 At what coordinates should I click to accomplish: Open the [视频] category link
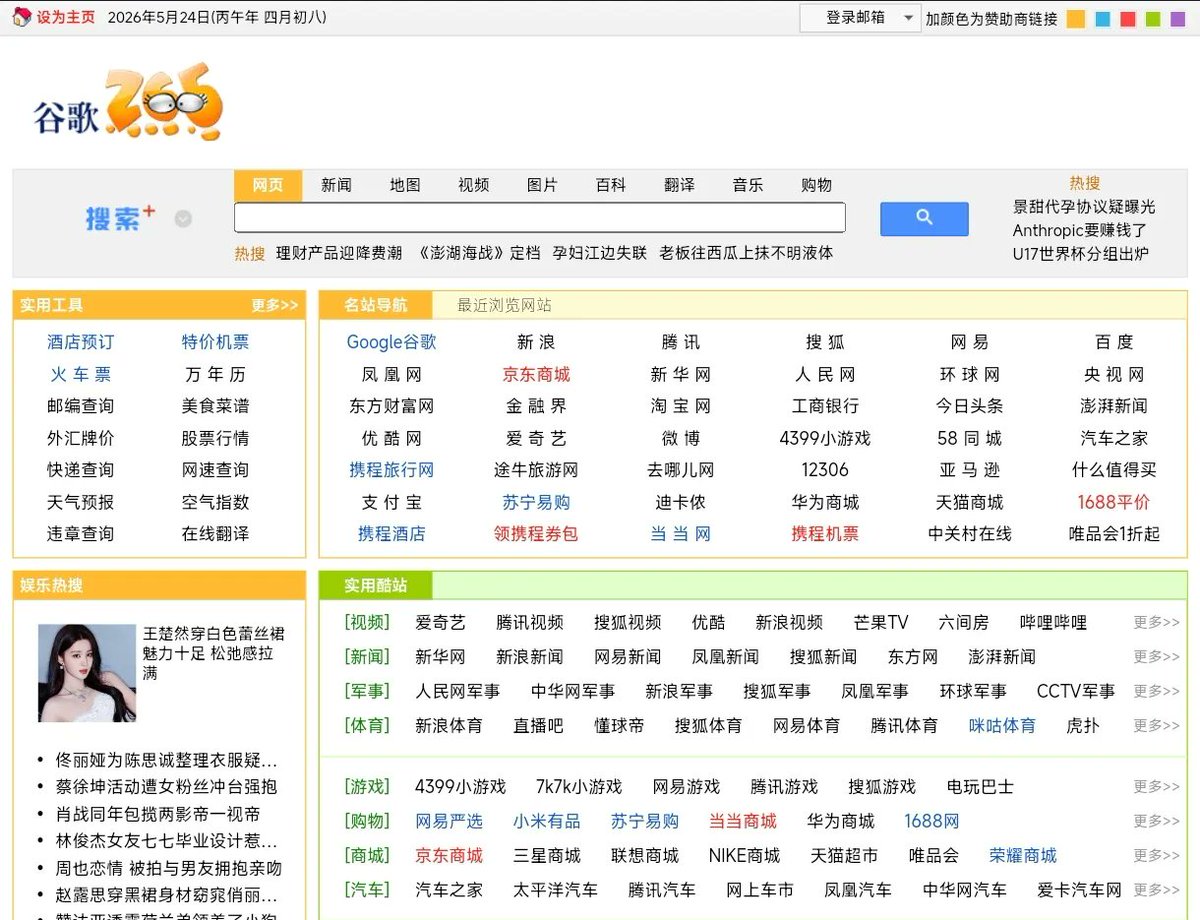[x=367, y=622]
